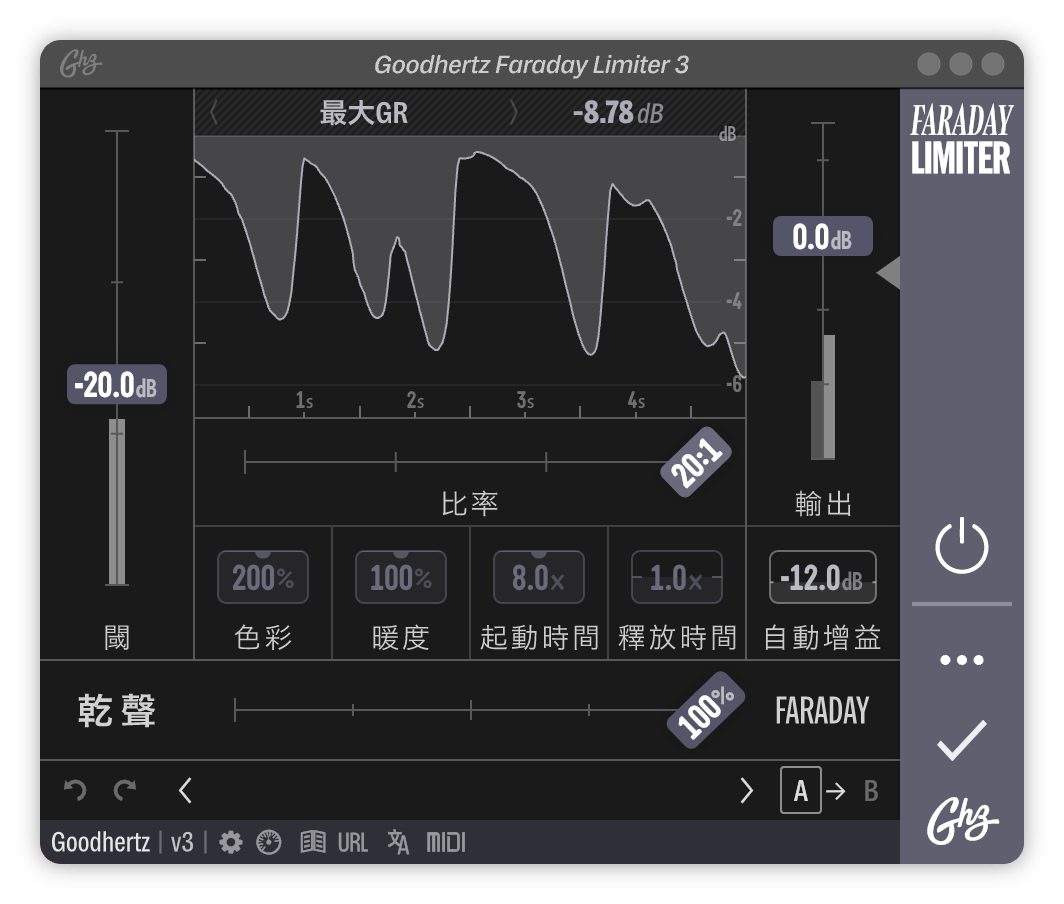Copy A to B with arrow

pyautogui.click(x=836, y=791)
